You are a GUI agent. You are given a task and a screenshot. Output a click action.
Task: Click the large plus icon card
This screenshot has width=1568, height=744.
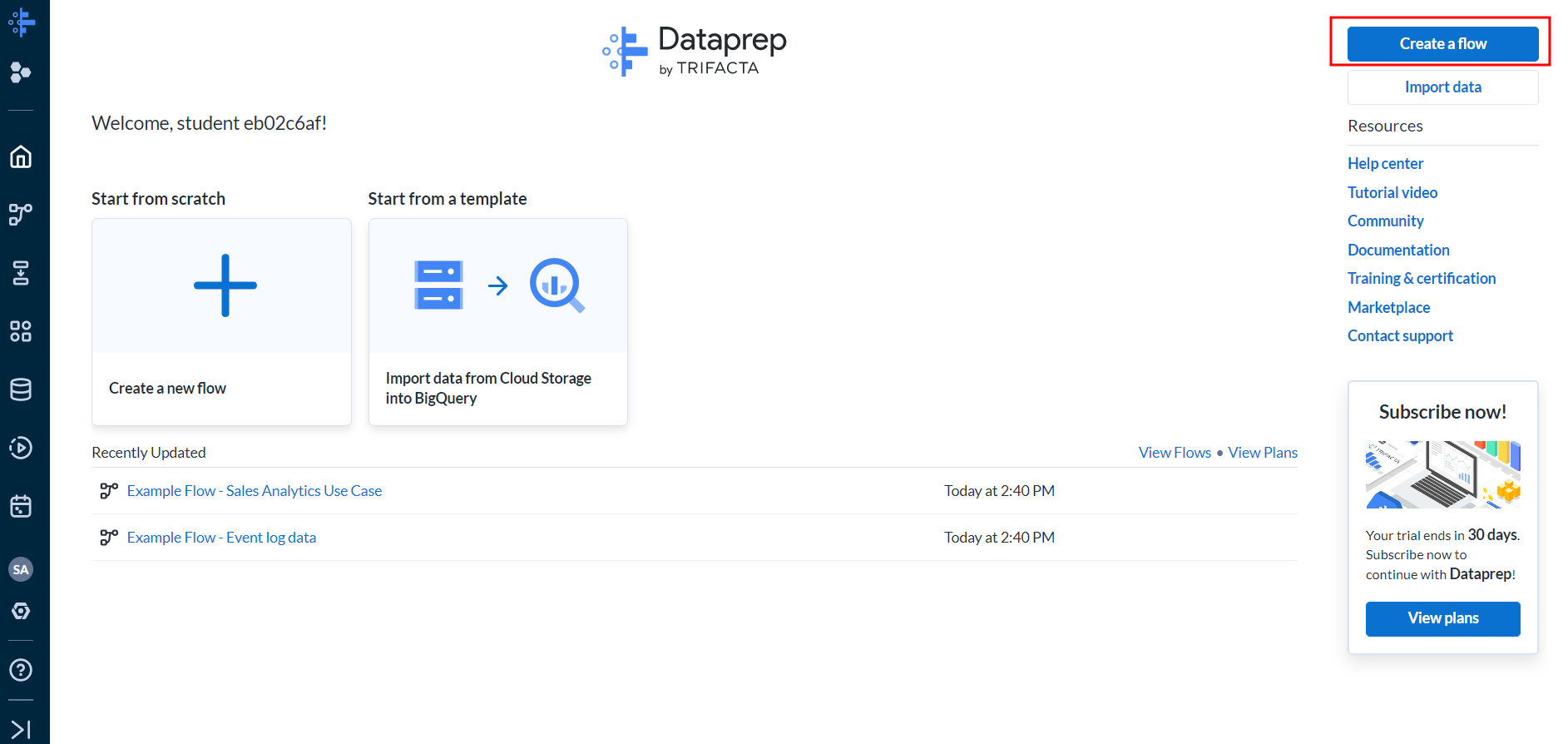[225, 285]
